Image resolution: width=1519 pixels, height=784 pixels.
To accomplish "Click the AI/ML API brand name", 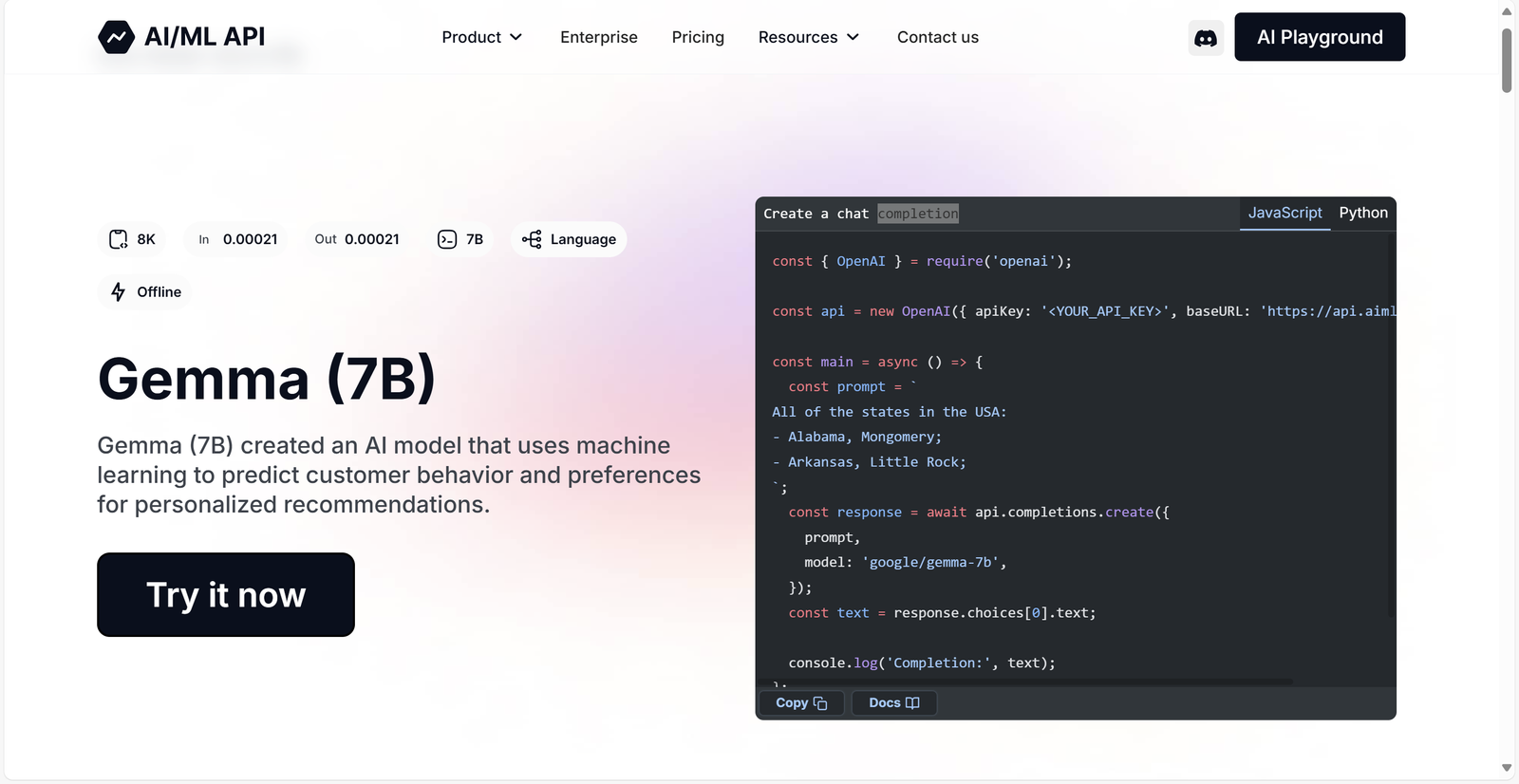I will click(x=204, y=37).
